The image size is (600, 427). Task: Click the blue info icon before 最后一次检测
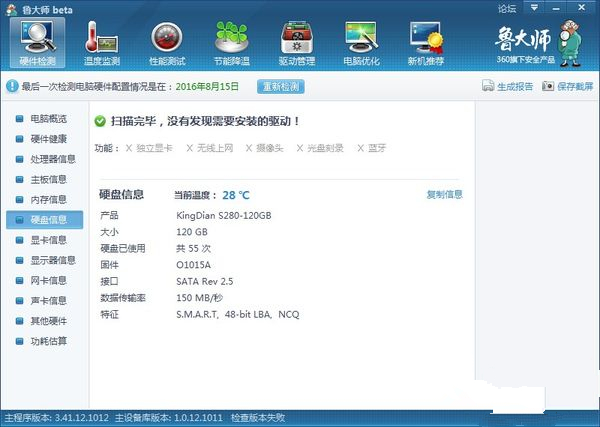12,86
